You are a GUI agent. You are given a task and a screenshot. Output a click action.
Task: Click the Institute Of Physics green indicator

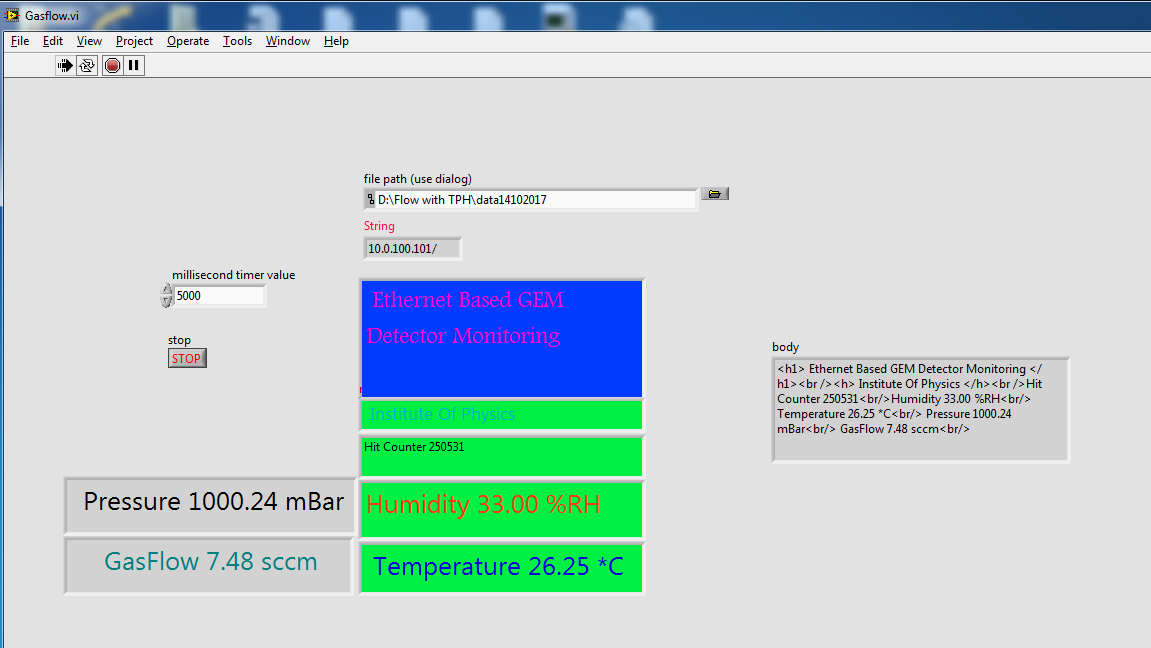502,415
